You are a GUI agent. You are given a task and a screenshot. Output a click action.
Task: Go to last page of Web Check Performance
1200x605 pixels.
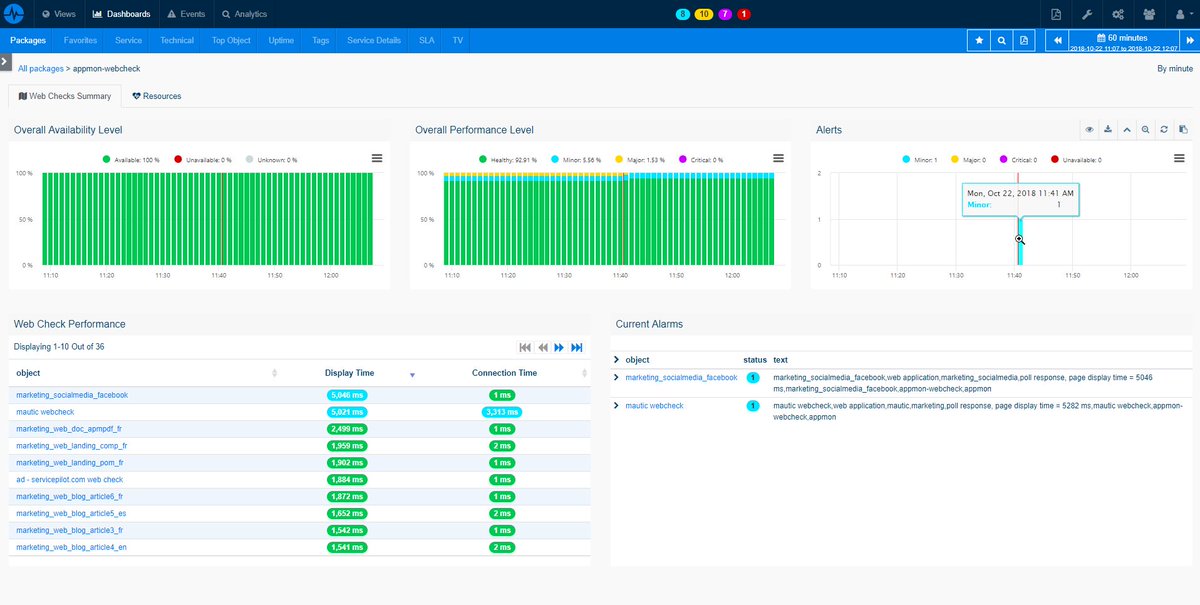coord(577,347)
